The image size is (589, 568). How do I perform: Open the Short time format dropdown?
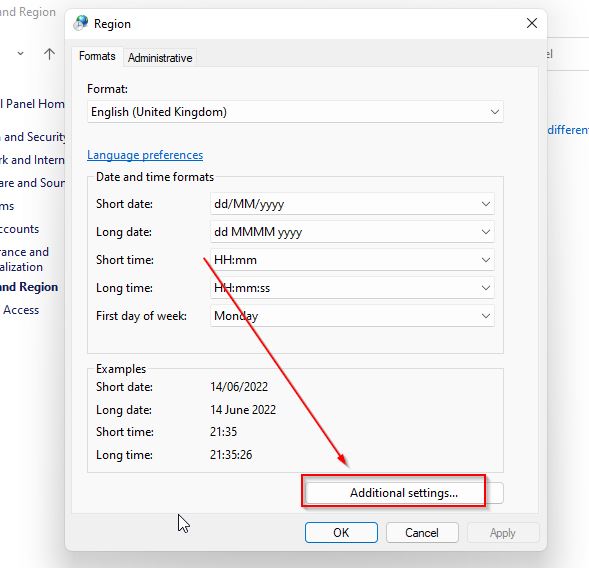[352, 260]
